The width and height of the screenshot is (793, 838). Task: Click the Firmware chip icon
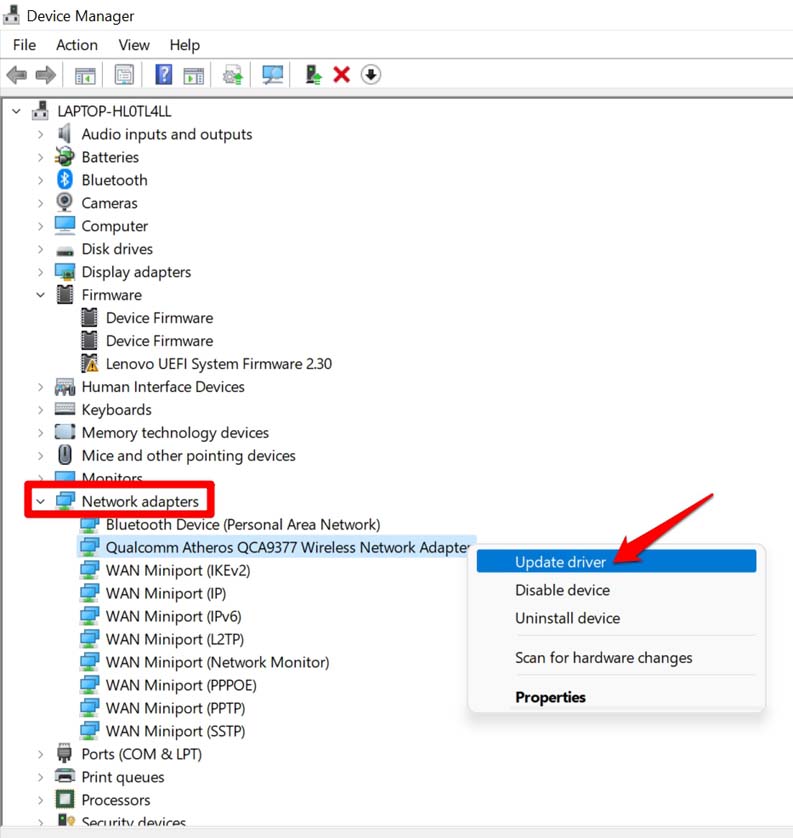(x=65, y=294)
